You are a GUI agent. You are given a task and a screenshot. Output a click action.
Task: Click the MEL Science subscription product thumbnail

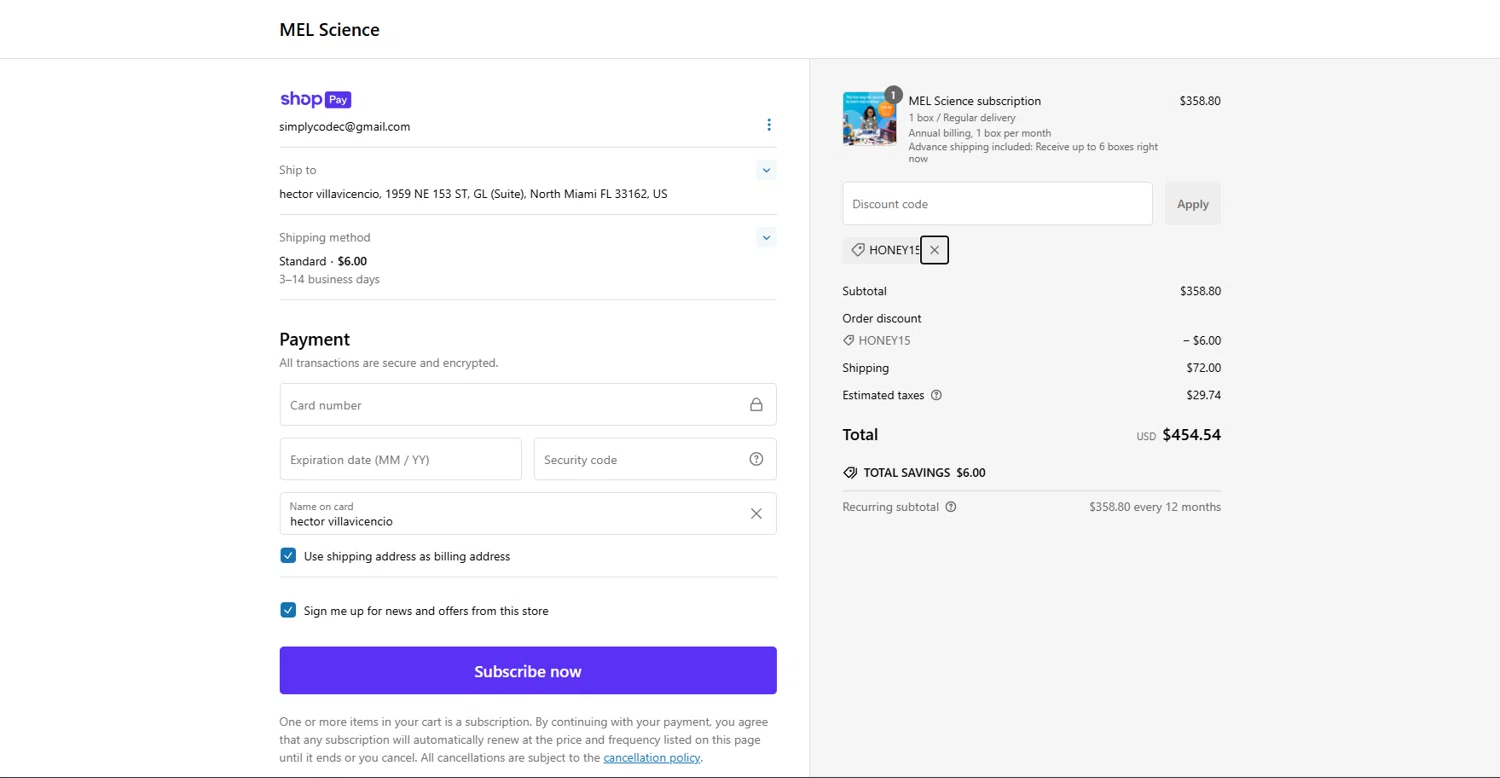869,119
